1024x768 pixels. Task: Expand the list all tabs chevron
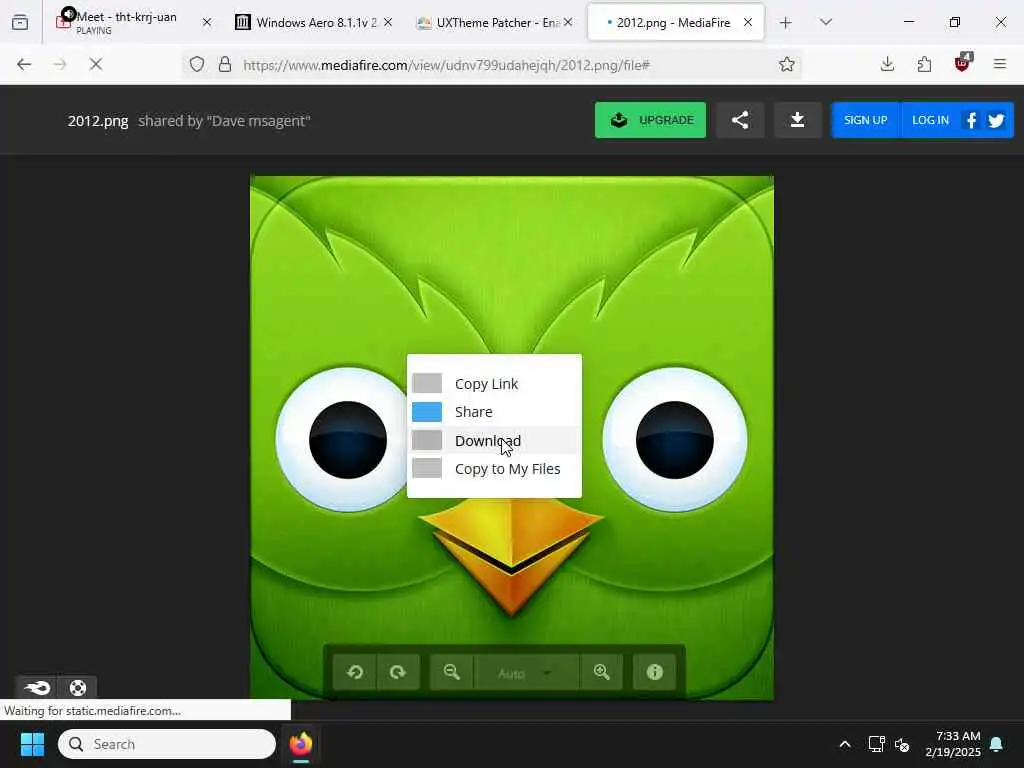[x=825, y=22]
